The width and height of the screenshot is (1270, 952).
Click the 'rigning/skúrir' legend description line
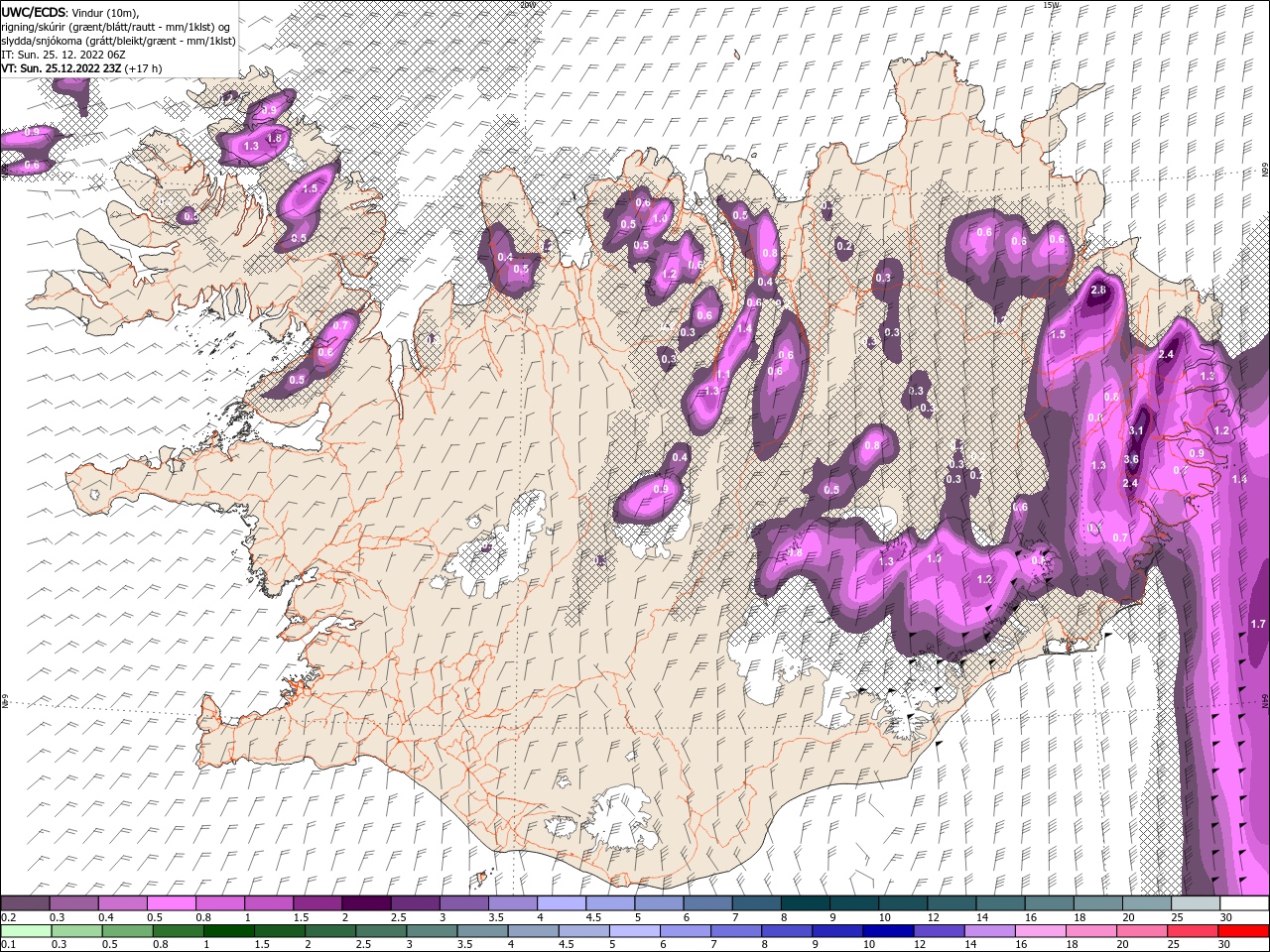pos(115,27)
